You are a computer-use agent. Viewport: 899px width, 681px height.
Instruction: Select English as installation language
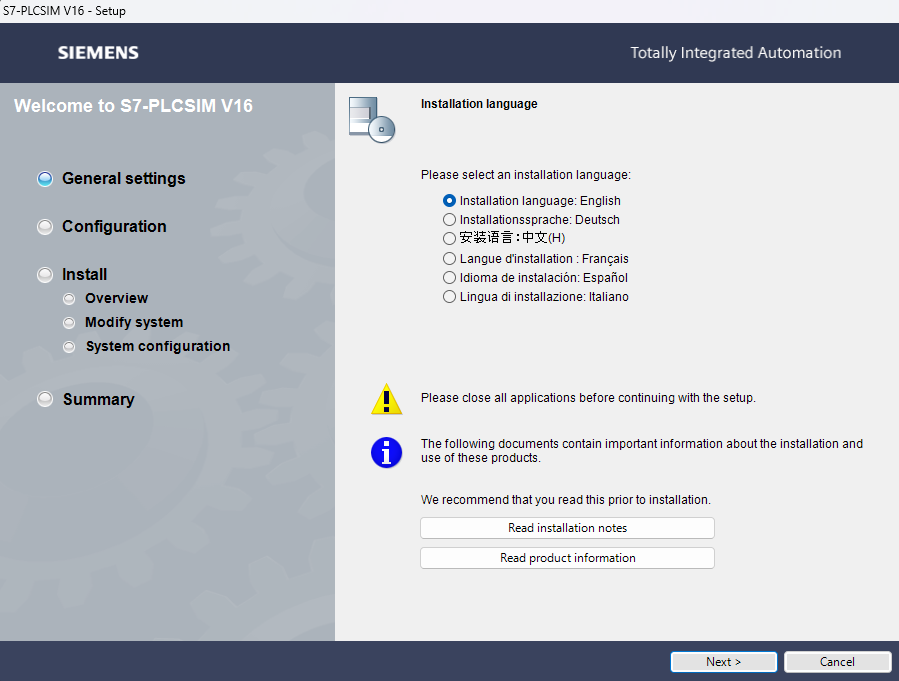(x=450, y=201)
